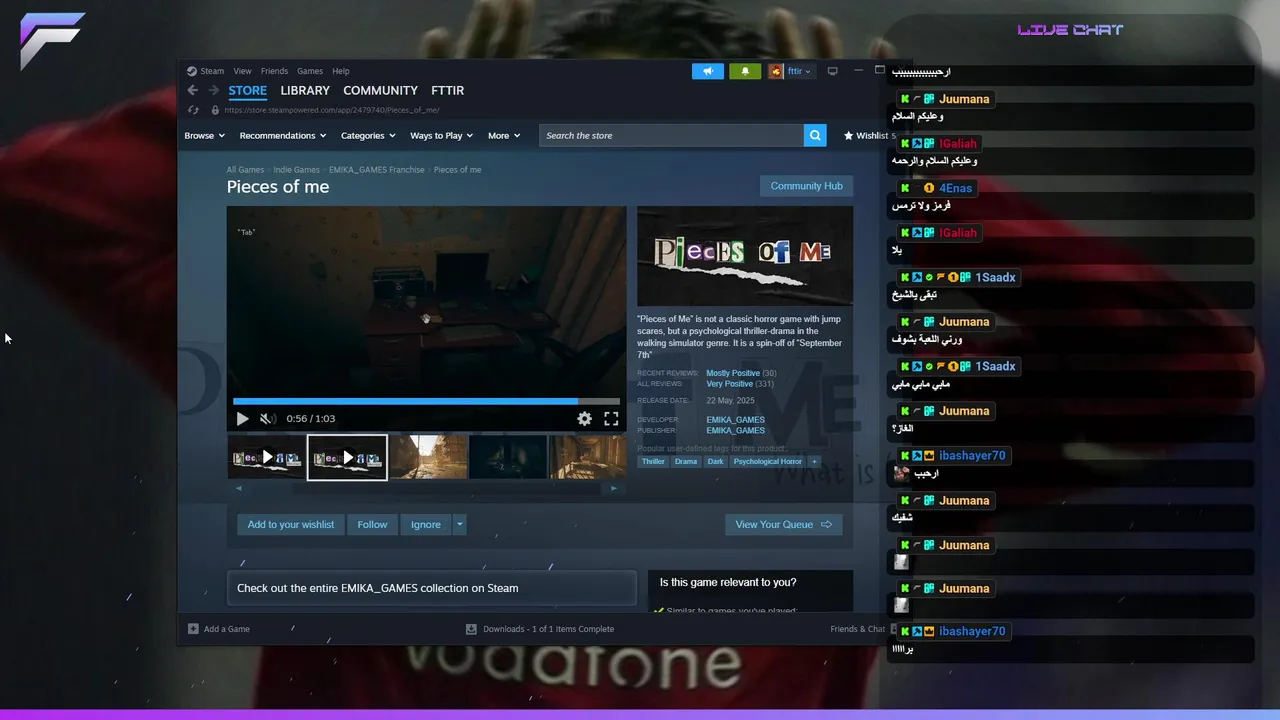Play the game trailer video

[x=242, y=419]
